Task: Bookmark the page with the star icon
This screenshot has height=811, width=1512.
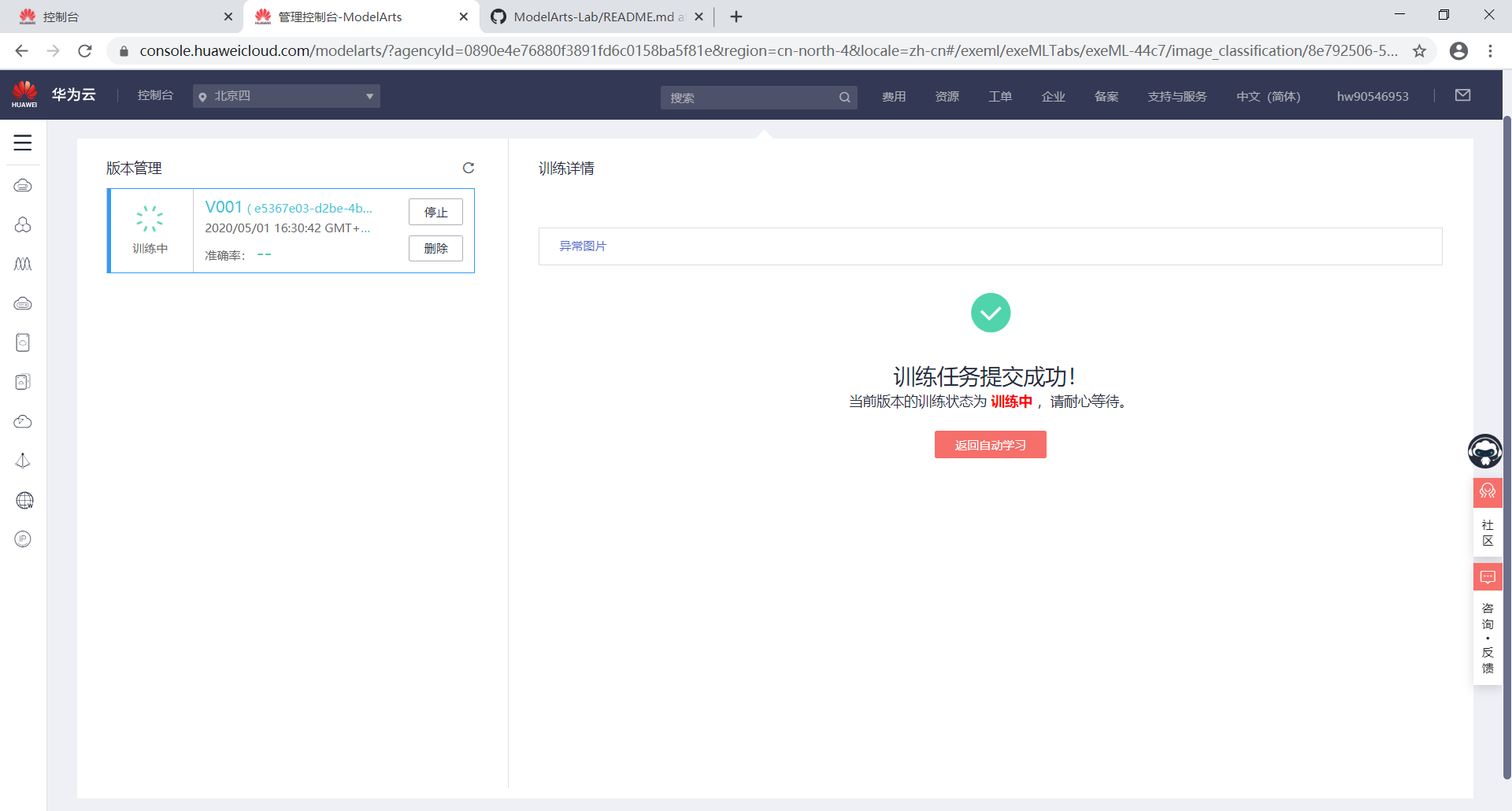Action: pos(1420,50)
